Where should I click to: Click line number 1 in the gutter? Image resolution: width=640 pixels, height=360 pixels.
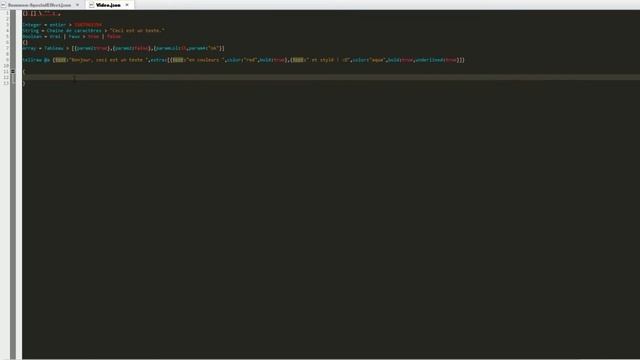tap(7, 13)
